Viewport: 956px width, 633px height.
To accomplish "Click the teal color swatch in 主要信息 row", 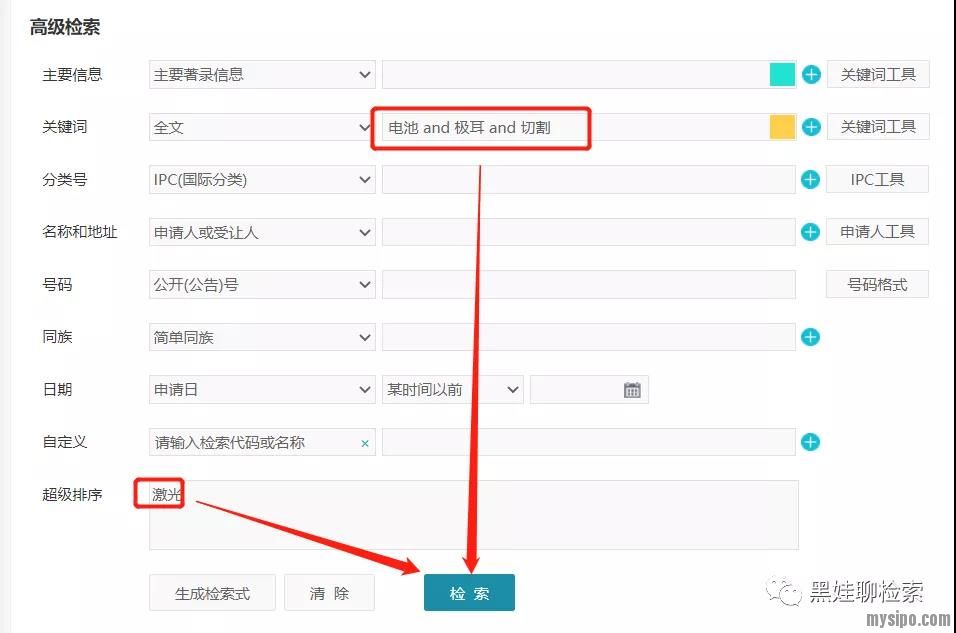I will (x=782, y=74).
